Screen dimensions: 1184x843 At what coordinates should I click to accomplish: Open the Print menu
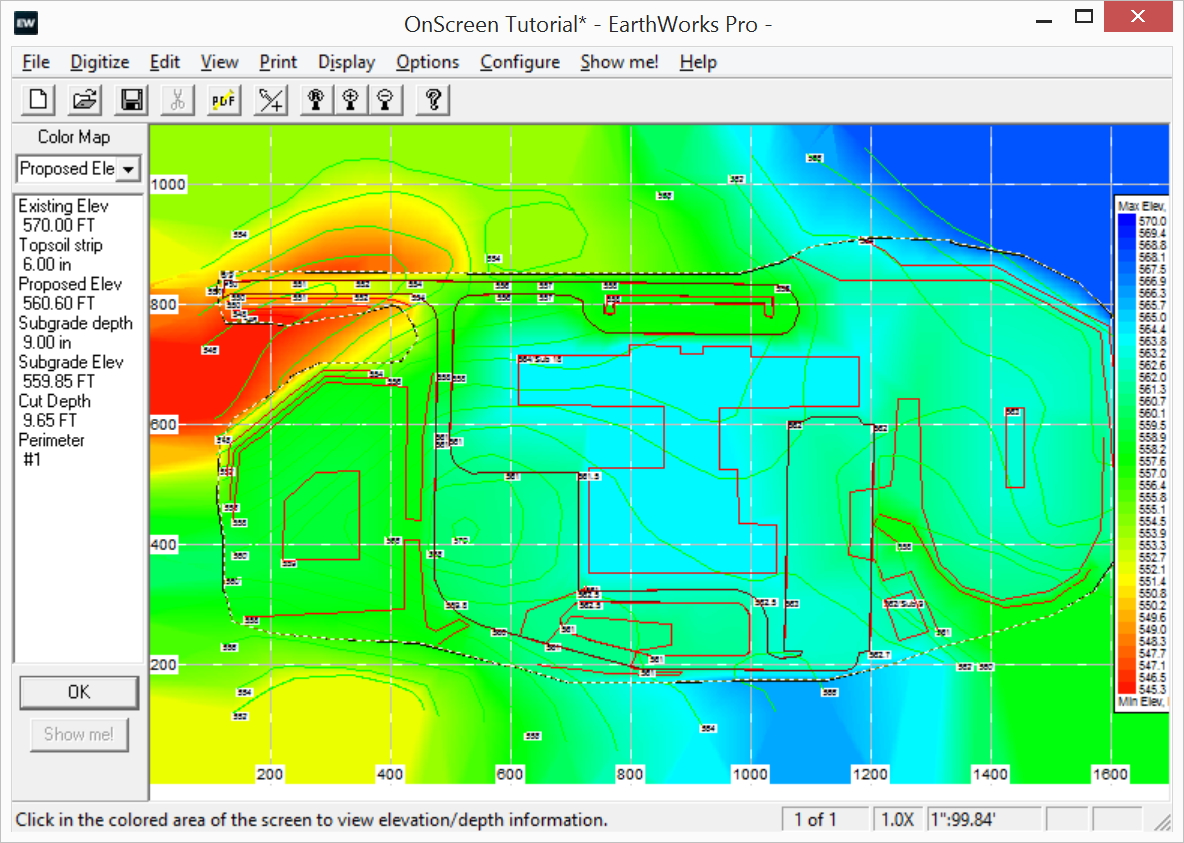pos(278,62)
